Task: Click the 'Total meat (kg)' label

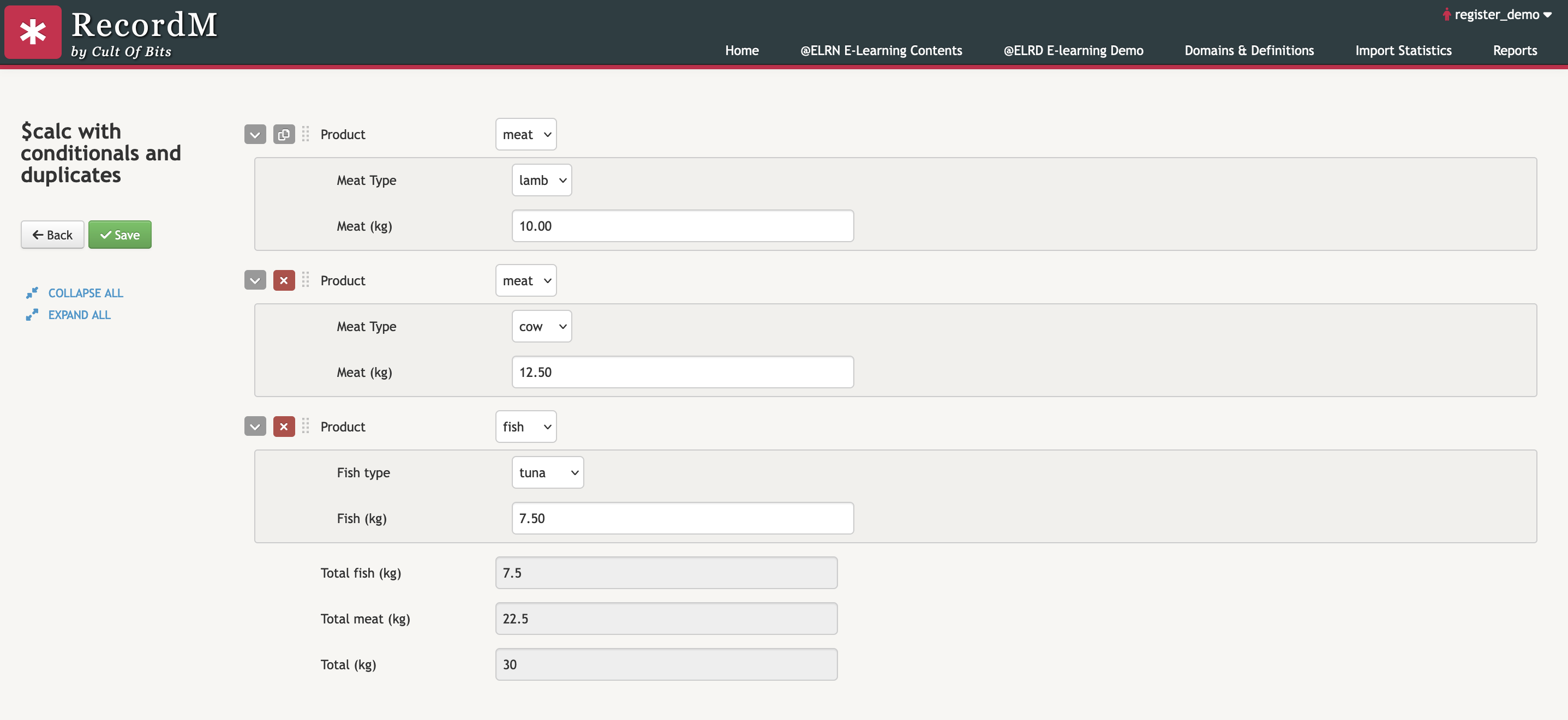Action: pyautogui.click(x=365, y=619)
